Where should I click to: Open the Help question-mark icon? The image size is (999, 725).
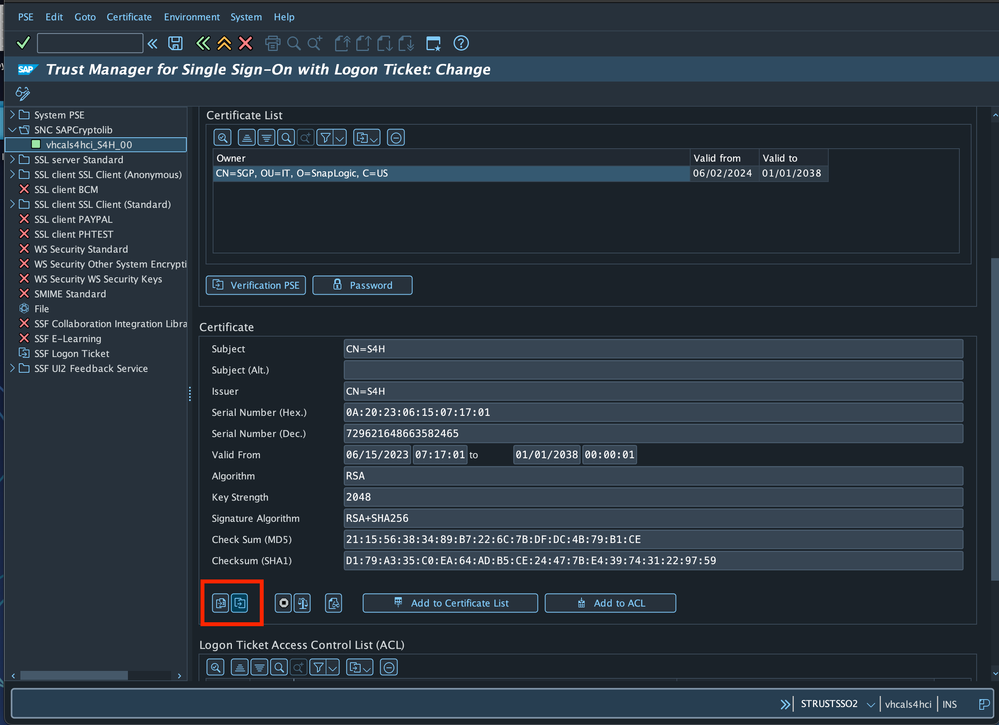pyautogui.click(x=461, y=43)
